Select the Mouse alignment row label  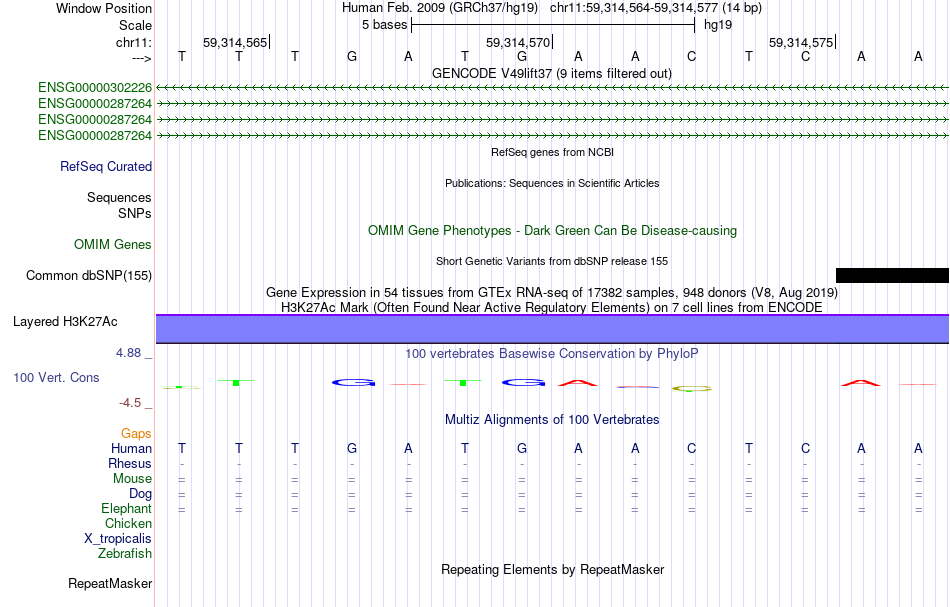(x=132, y=479)
